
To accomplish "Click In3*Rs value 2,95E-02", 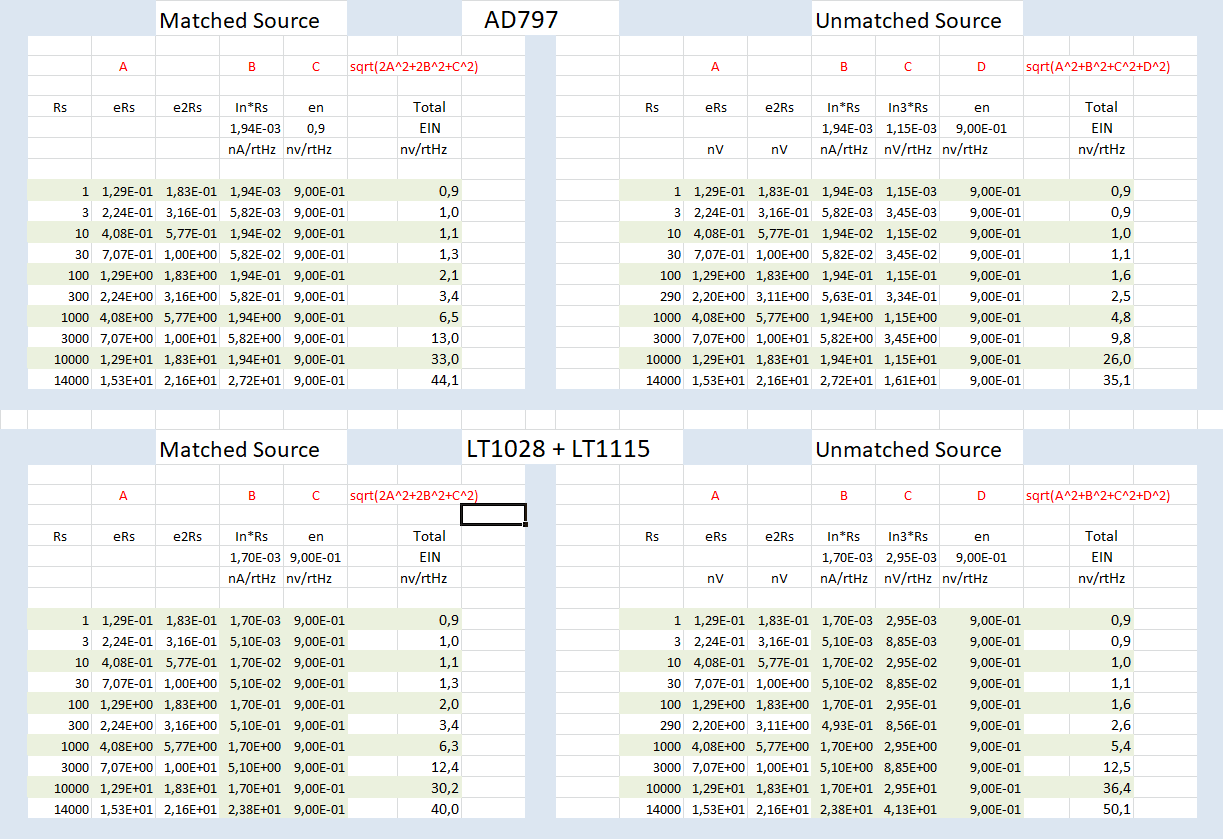I will pos(912,662).
